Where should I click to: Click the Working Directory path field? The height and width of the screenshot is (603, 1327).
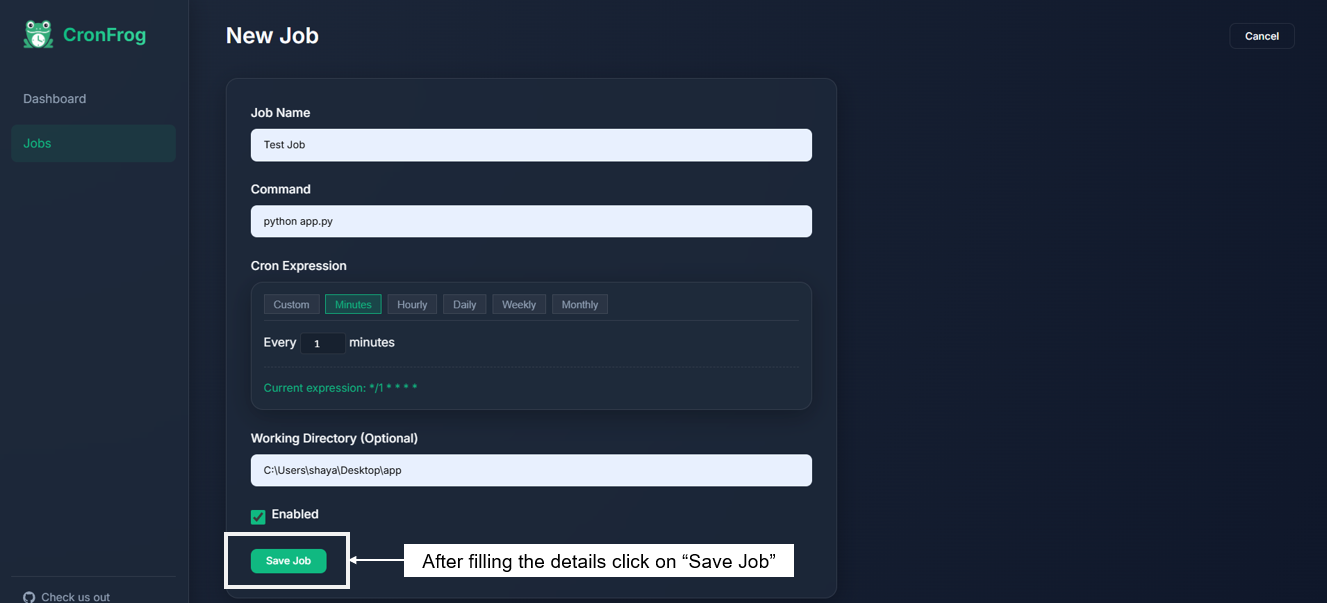[531, 470]
